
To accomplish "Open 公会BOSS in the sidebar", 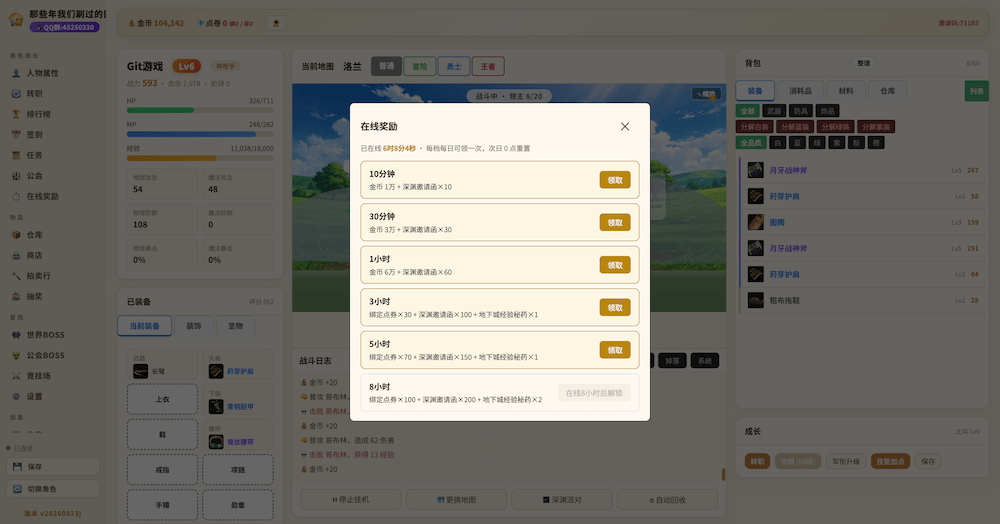I will click(x=54, y=355).
